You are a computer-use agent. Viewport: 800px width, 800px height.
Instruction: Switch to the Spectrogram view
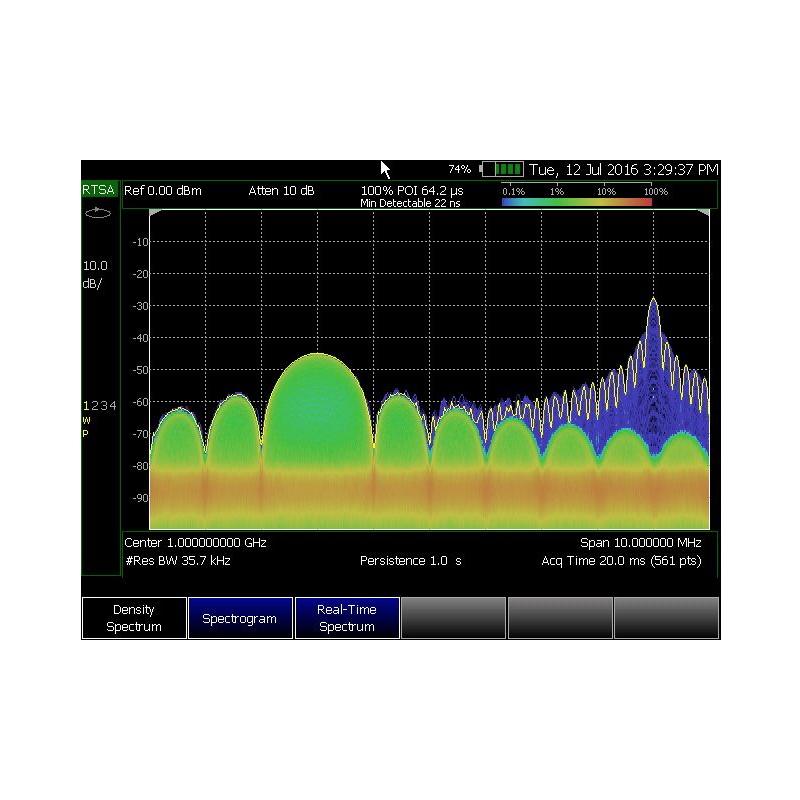click(x=240, y=618)
